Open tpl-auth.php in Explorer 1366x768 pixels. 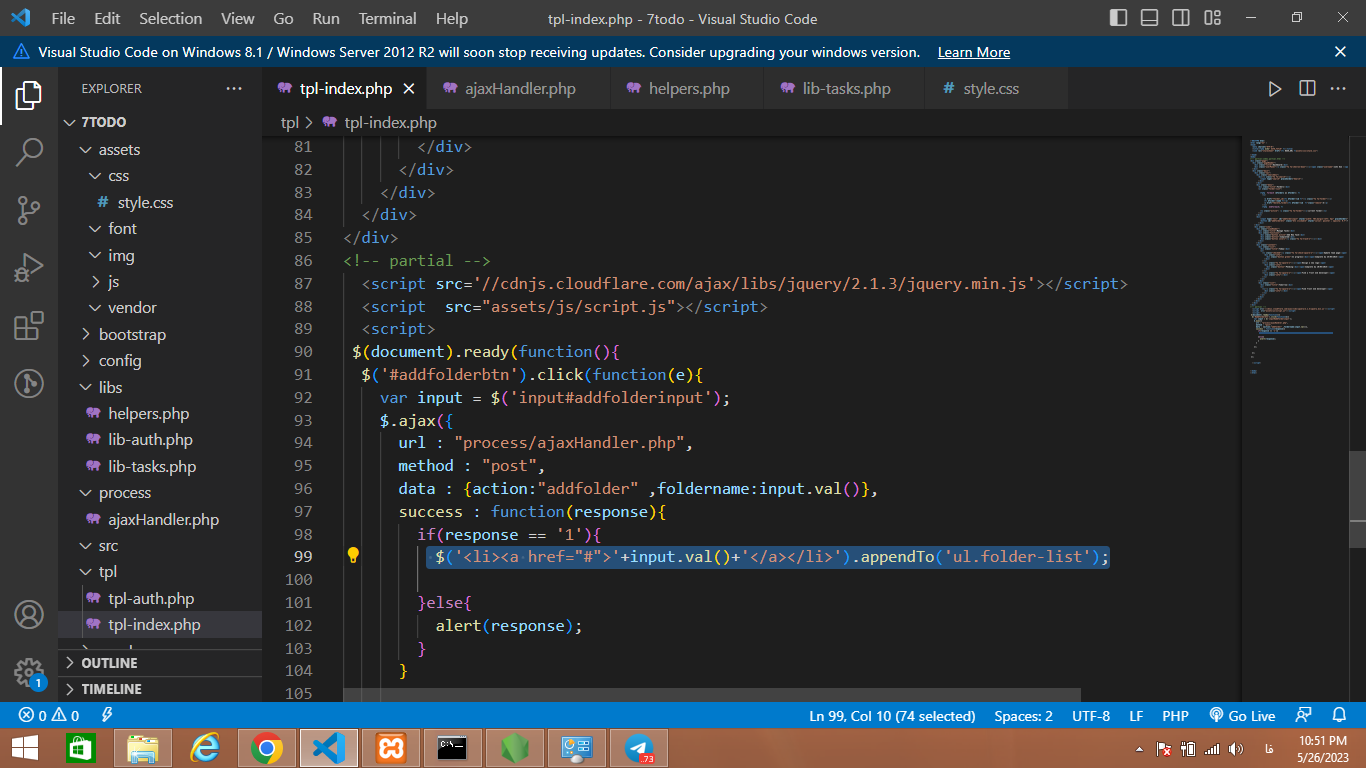tap(160, 598)
